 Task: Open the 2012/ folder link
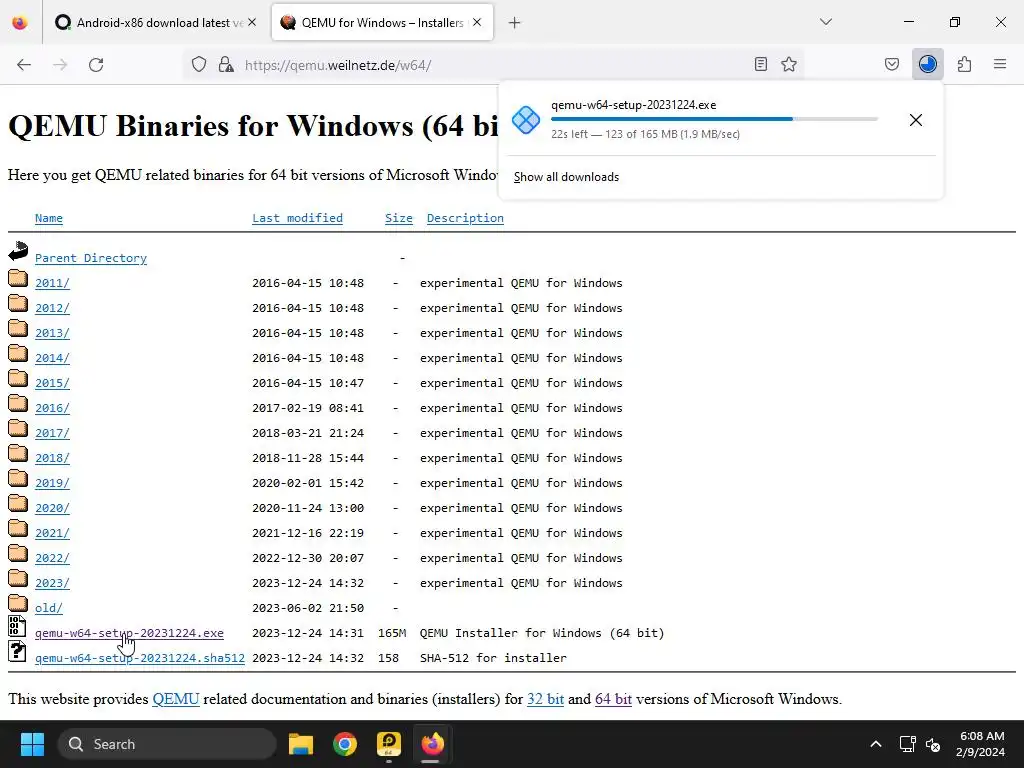click(x=52, y=308)
